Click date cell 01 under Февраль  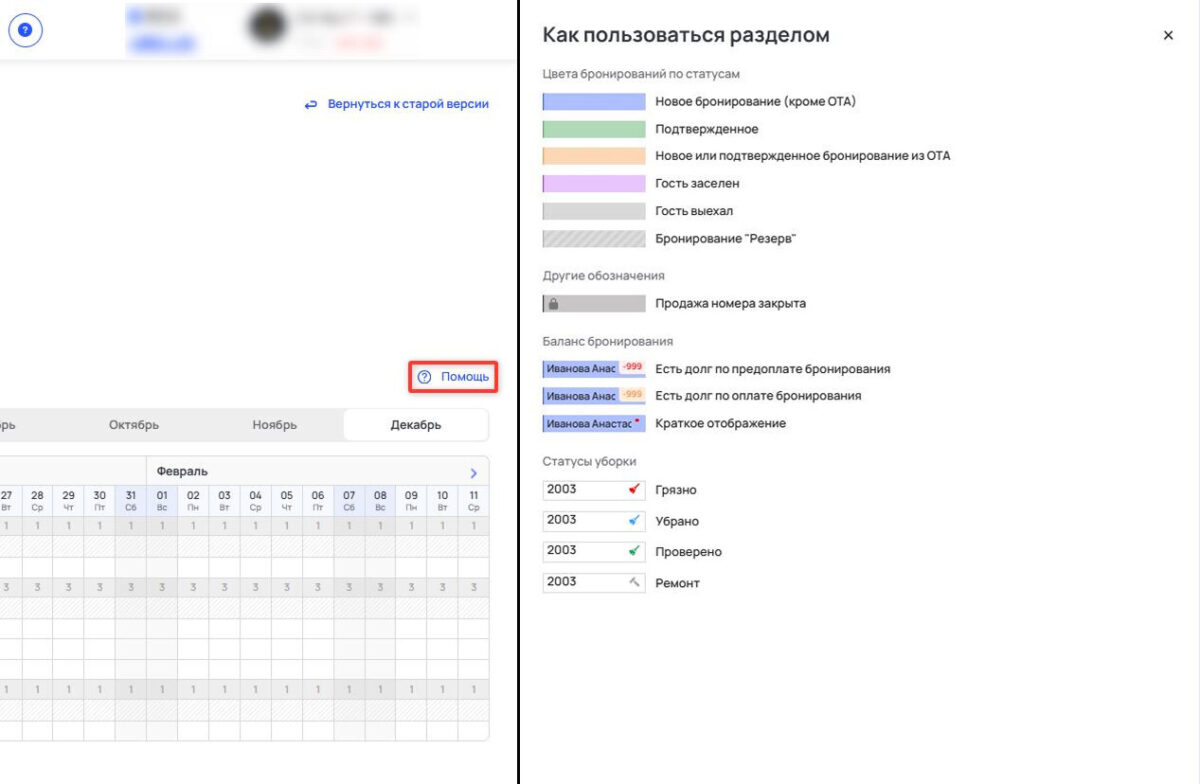click(x=160, y=497)
